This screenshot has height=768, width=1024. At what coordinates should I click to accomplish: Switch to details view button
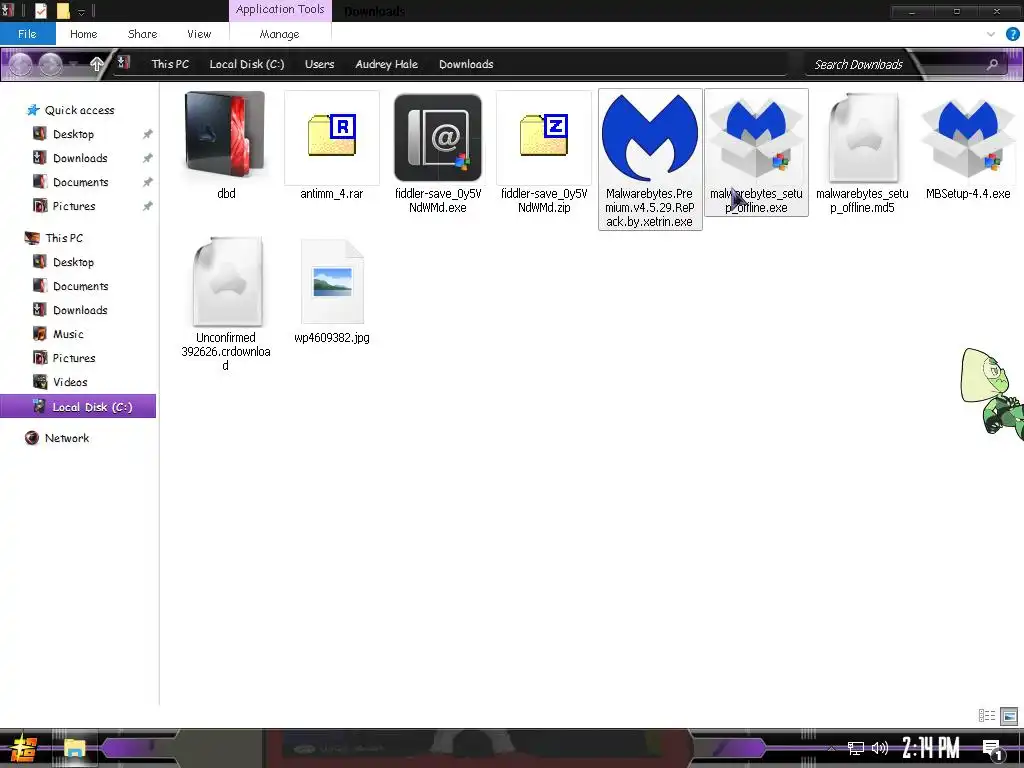[x=987, y=716]
